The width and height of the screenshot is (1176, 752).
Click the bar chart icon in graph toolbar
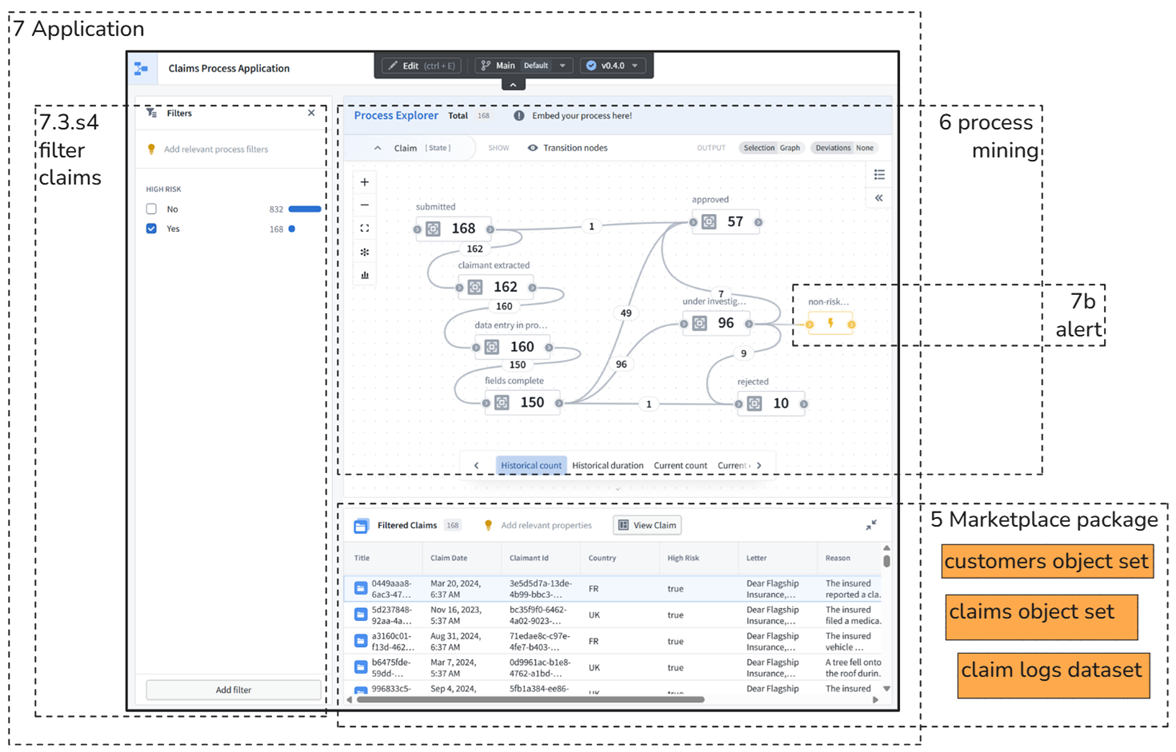(x=364, y=275)
